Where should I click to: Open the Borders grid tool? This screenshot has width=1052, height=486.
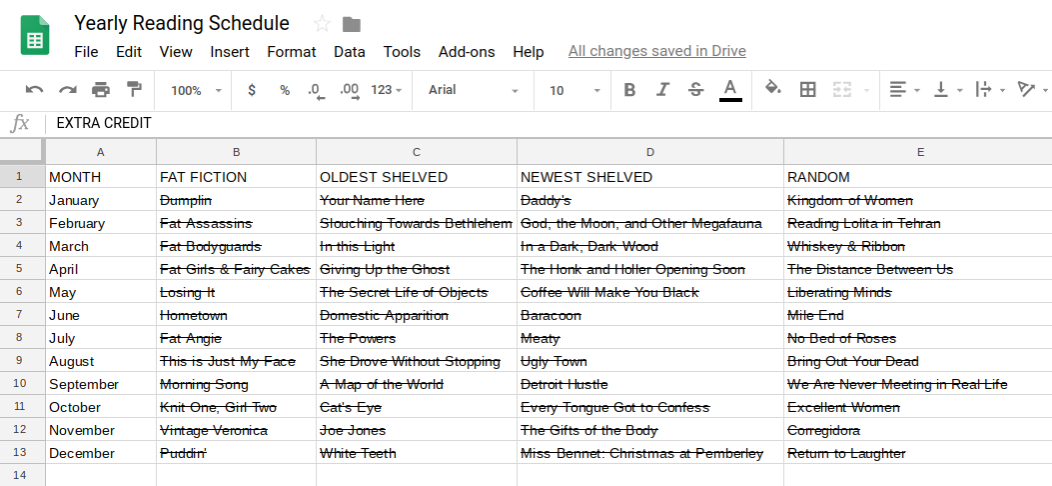[808, 90]
